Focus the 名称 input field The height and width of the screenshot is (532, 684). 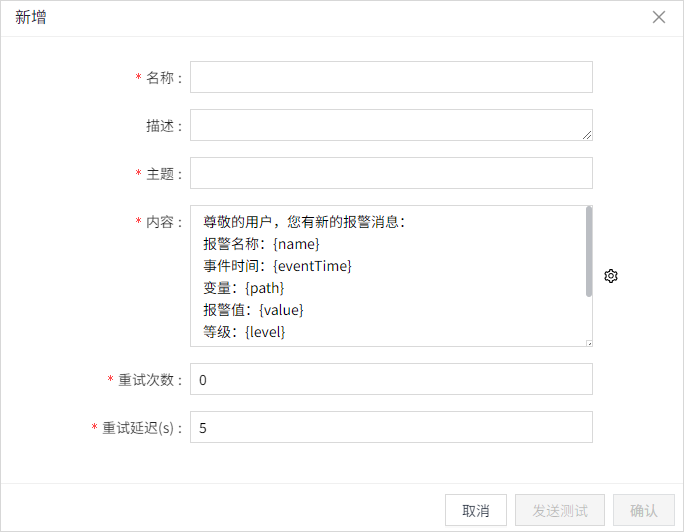pos(391,77)
